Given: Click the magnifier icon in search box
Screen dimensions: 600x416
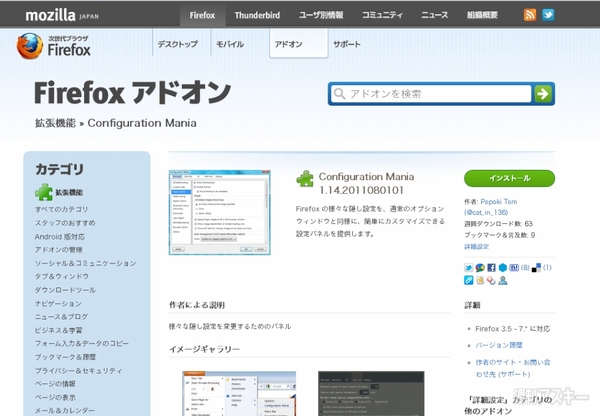Looking at the screenshot, I should tap(339, 93).
